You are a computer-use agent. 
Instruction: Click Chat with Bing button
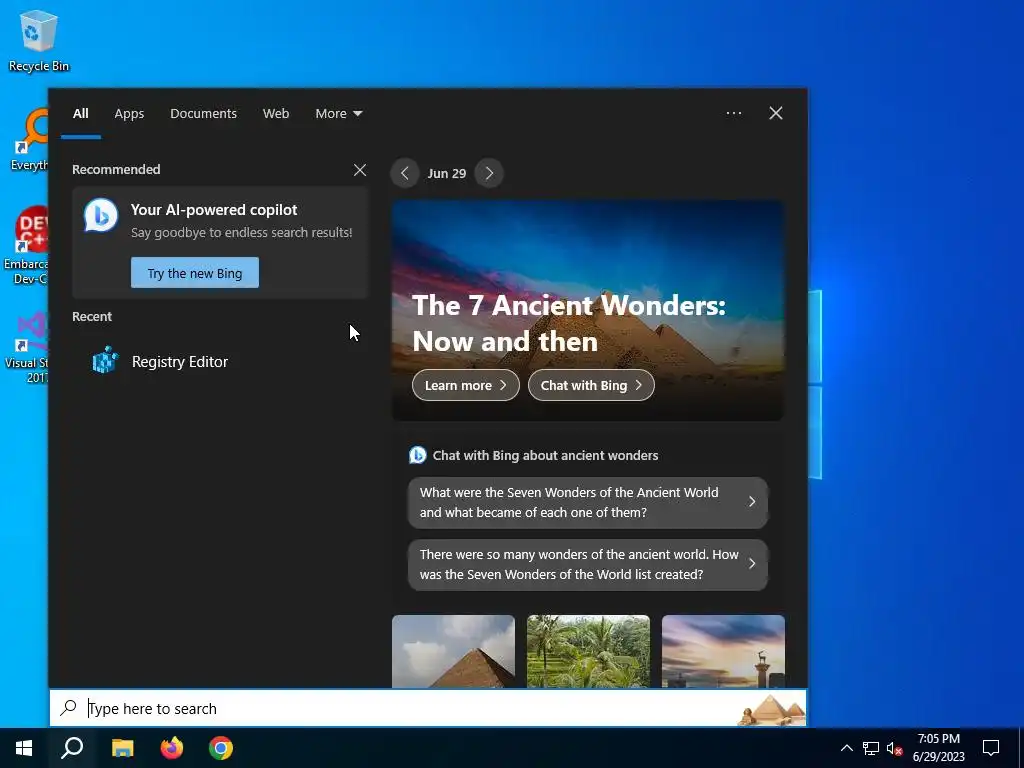tap(591, 385)
